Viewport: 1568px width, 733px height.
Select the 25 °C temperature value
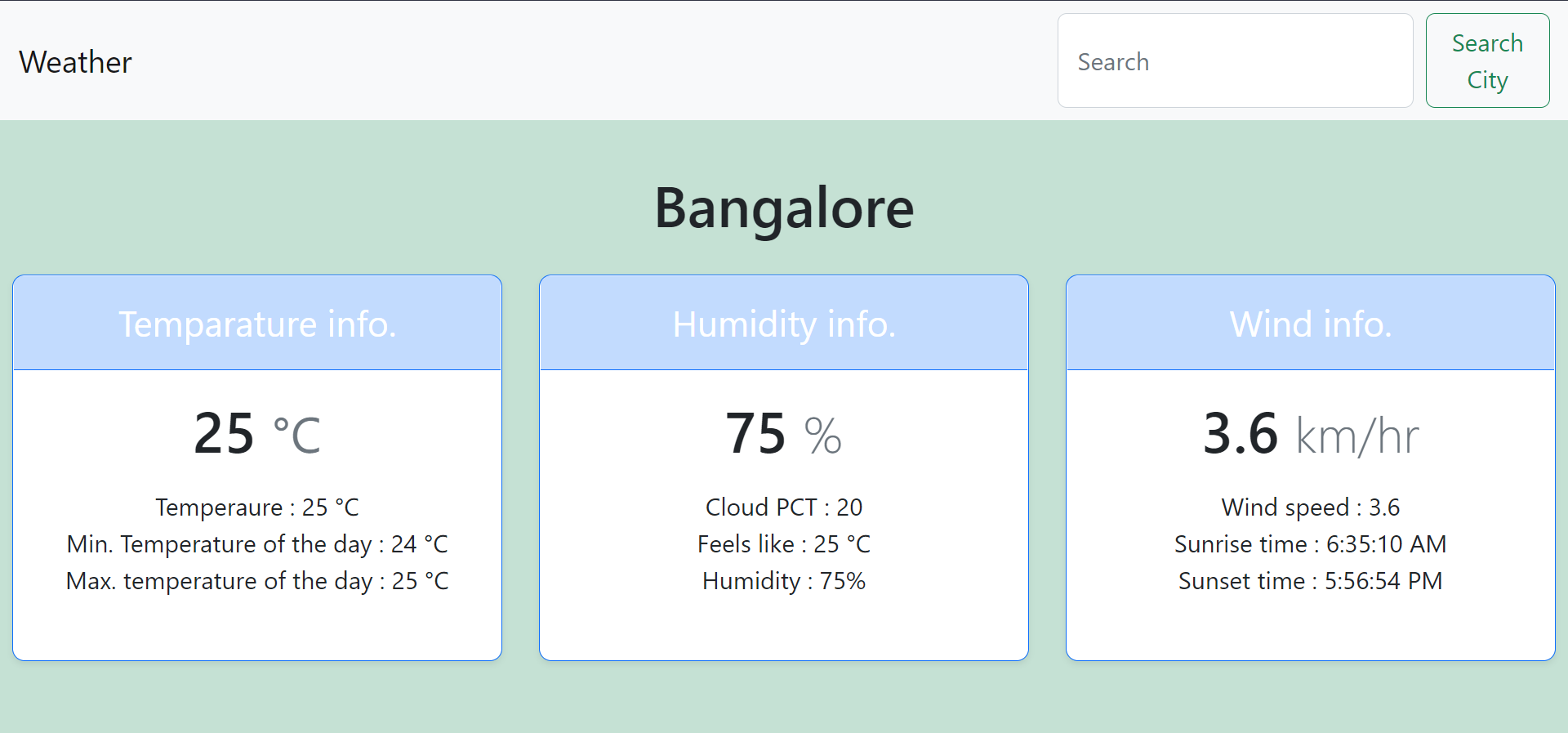click(x=256, y=433)
